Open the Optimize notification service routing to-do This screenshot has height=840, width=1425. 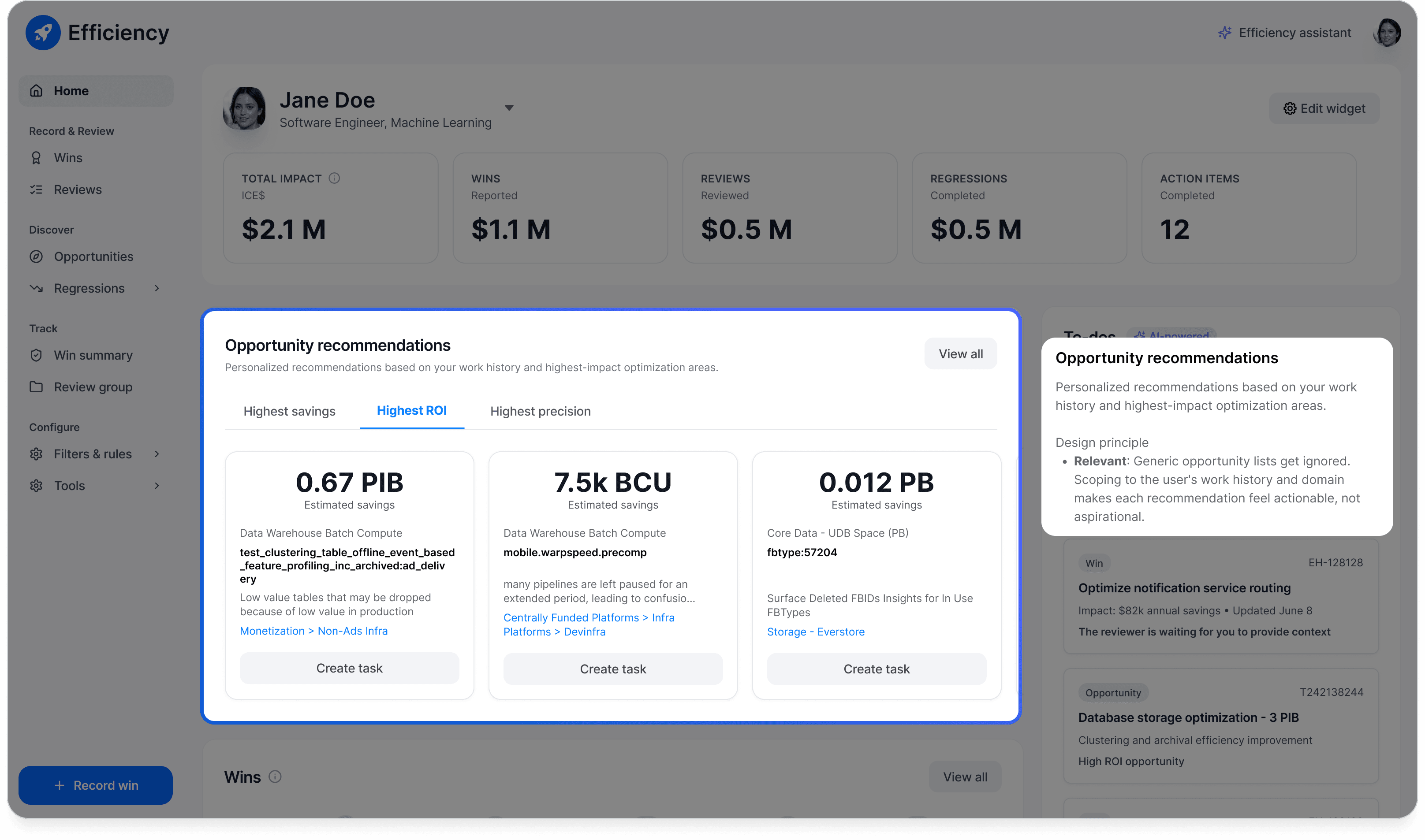point(1220,597)
